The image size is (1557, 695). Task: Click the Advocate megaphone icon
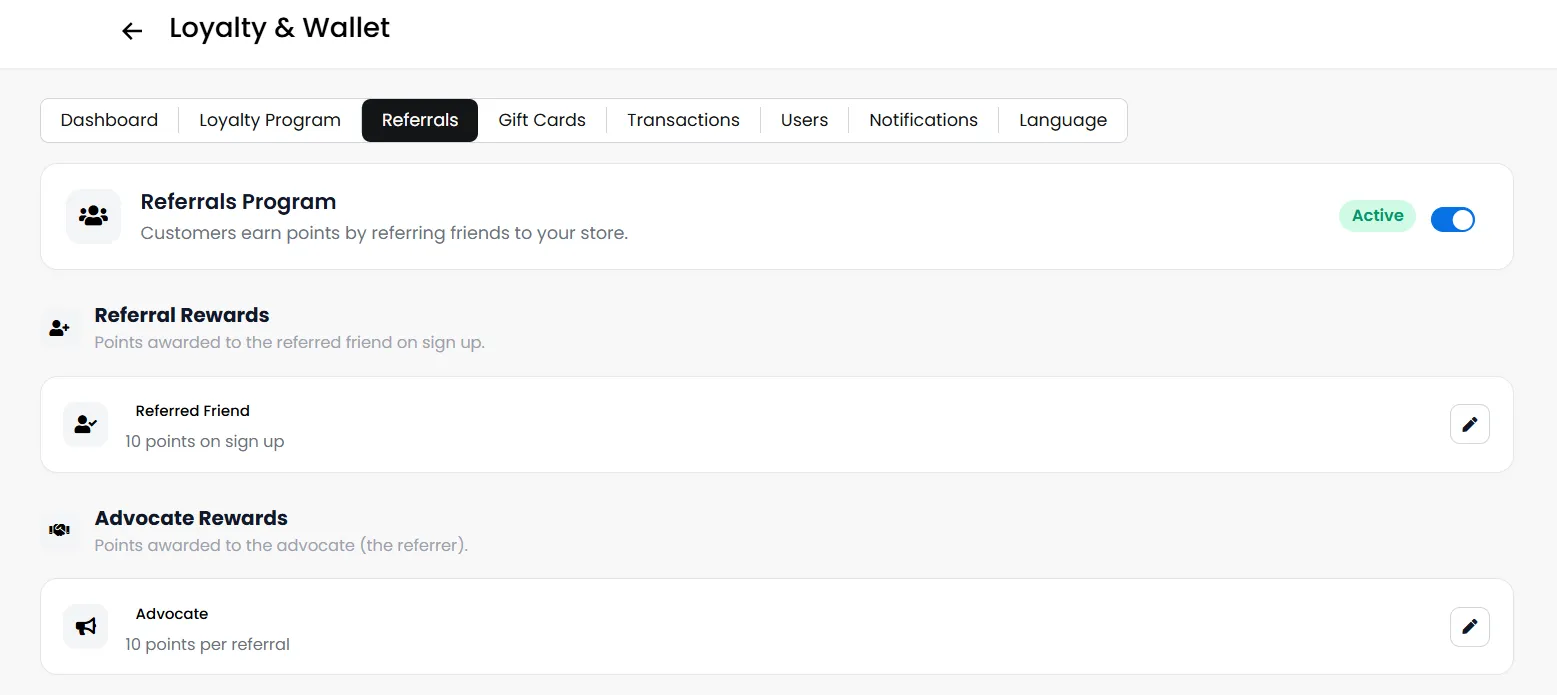point(86,627)
